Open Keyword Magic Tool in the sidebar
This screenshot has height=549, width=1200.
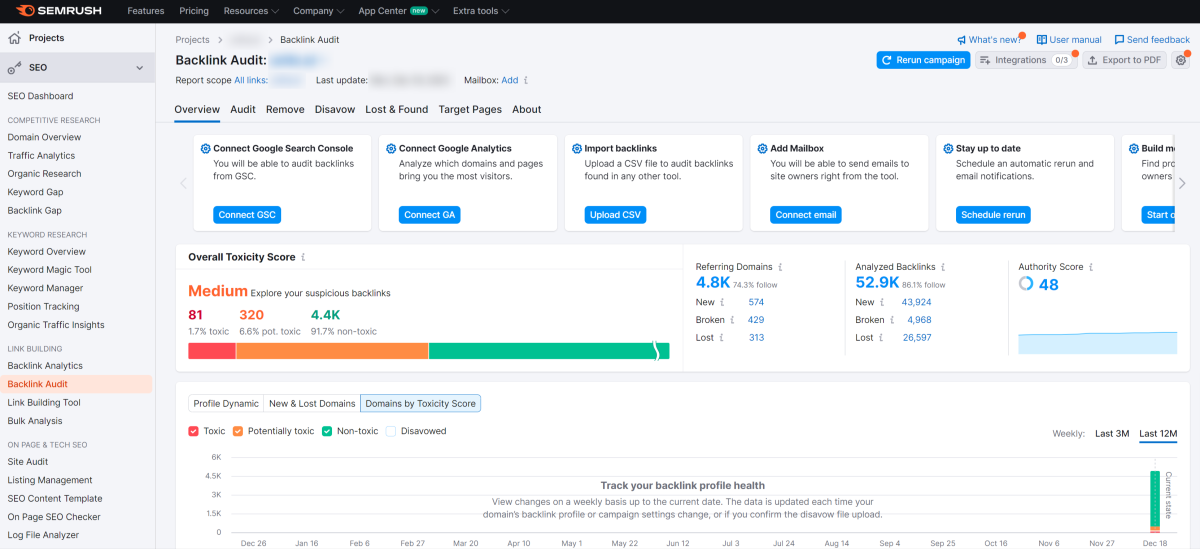pyautogui.click(x=50, y=270)
